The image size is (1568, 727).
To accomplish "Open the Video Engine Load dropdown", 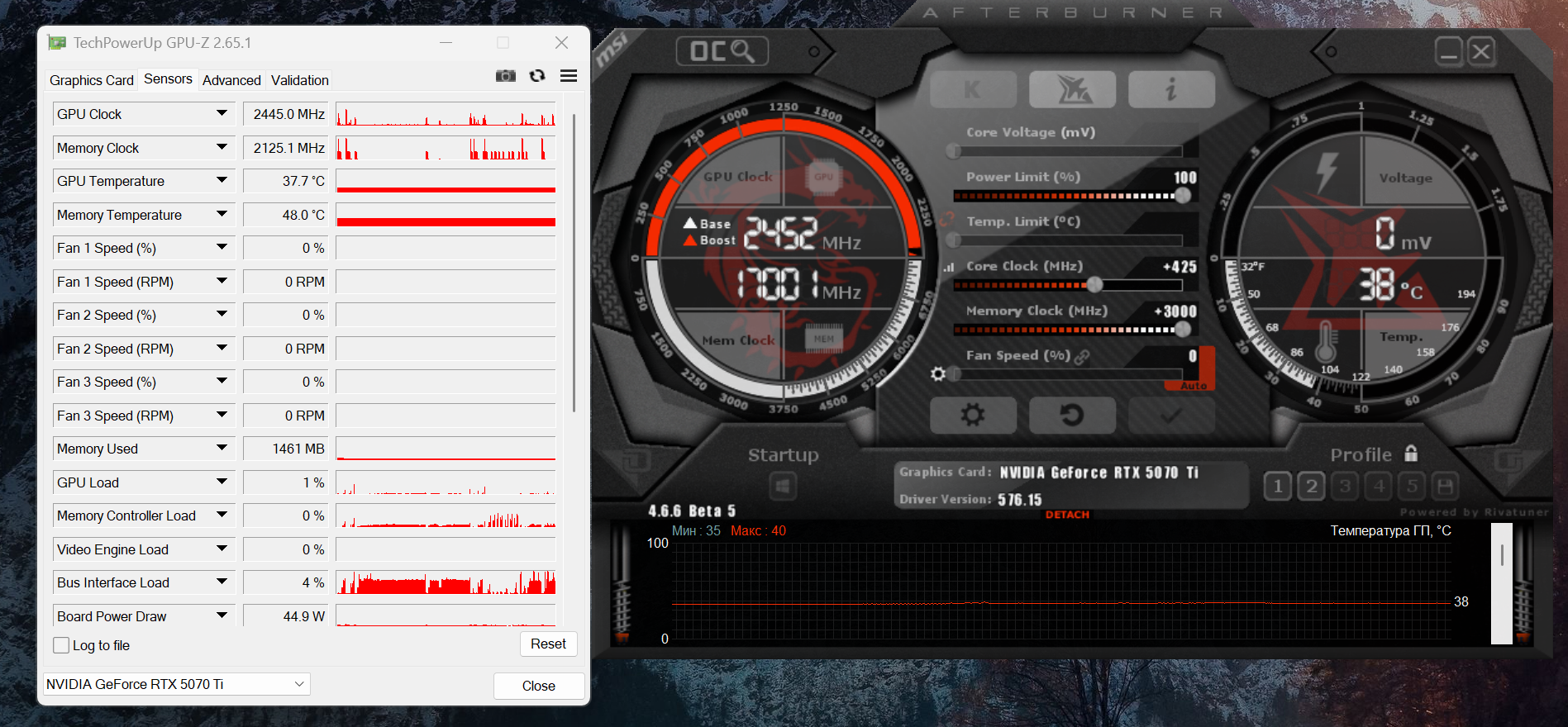I will coord(222,549).
